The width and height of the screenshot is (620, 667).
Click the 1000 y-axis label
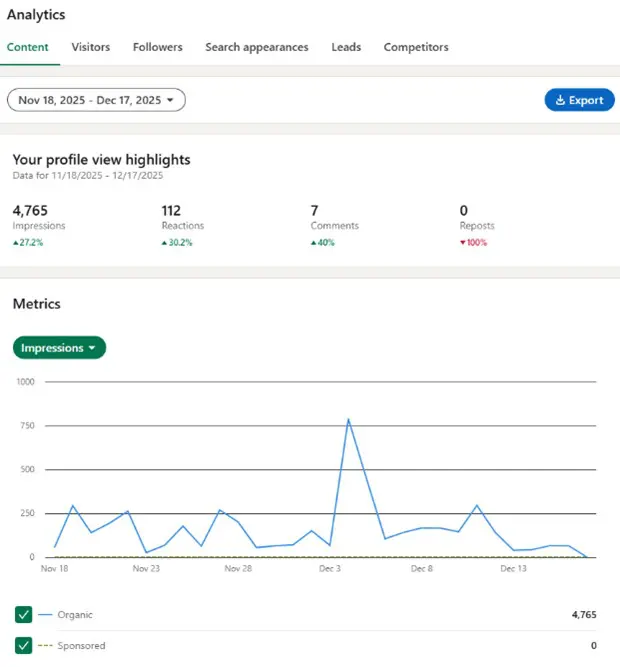click(x=25, y=382)
